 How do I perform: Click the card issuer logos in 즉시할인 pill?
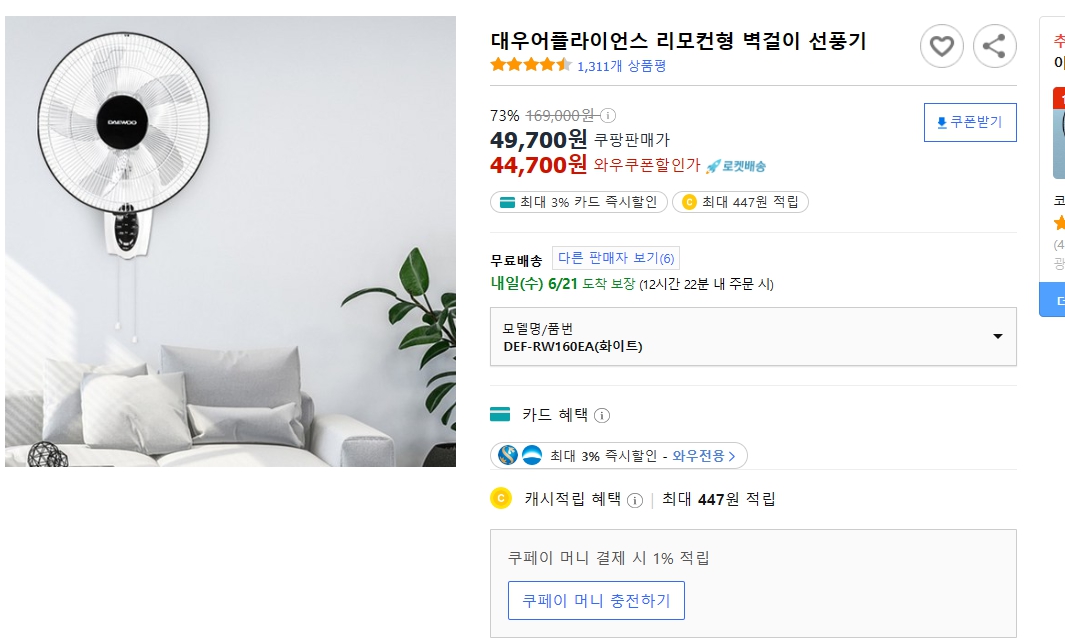520,456
